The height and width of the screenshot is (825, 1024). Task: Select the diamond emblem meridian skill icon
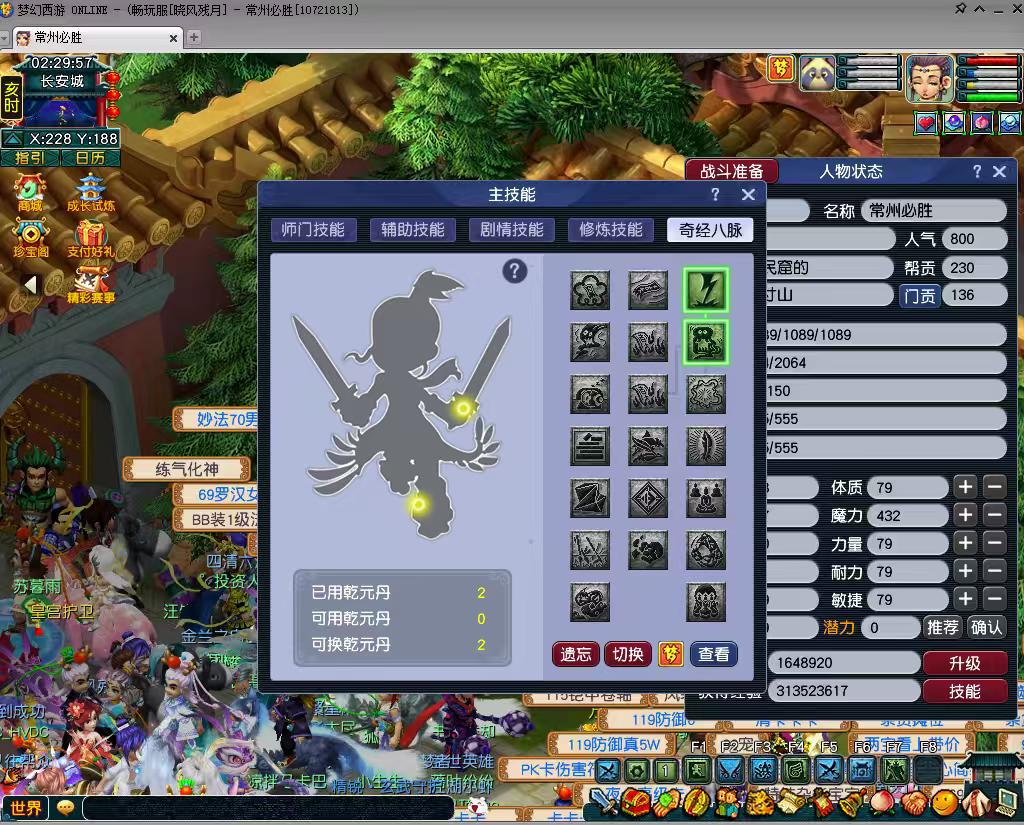point(648,498)
